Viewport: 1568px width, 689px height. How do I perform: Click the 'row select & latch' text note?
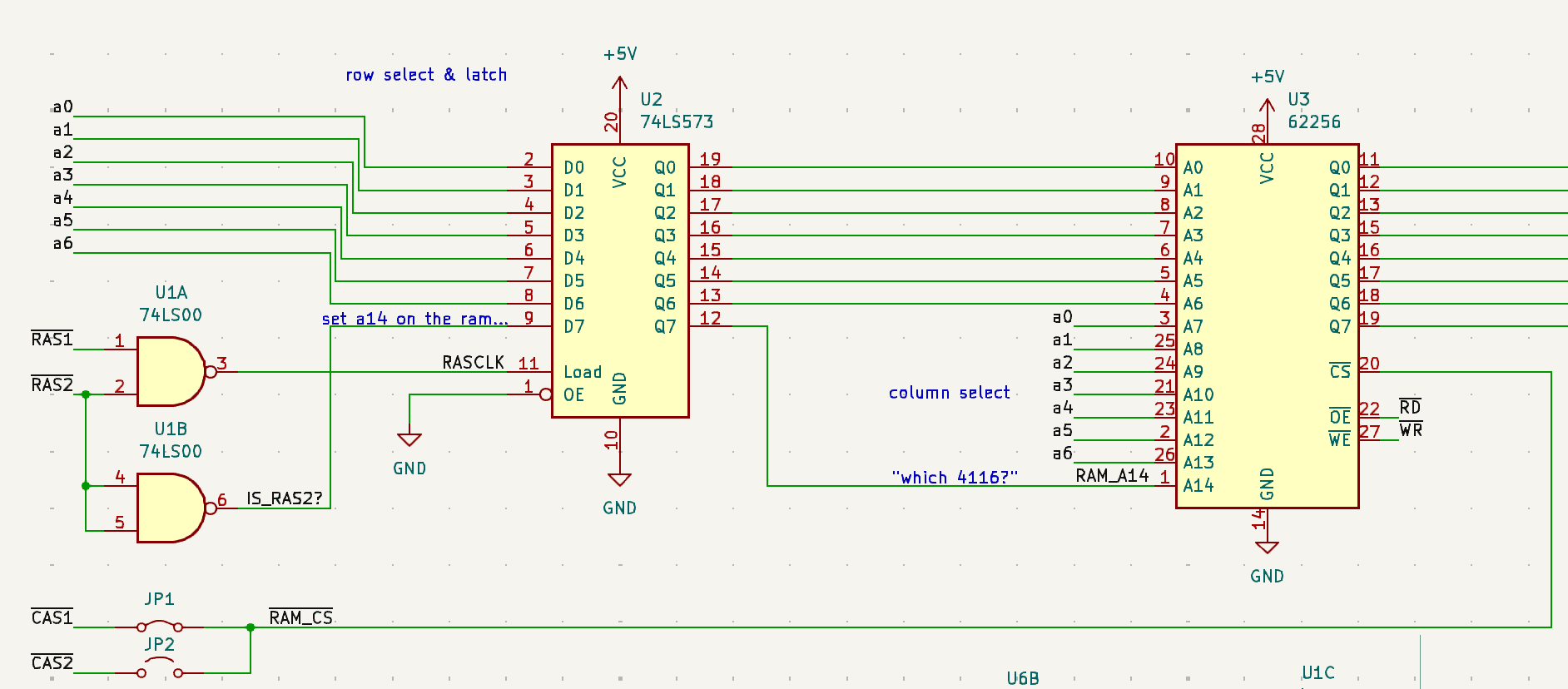click(426, 75)
